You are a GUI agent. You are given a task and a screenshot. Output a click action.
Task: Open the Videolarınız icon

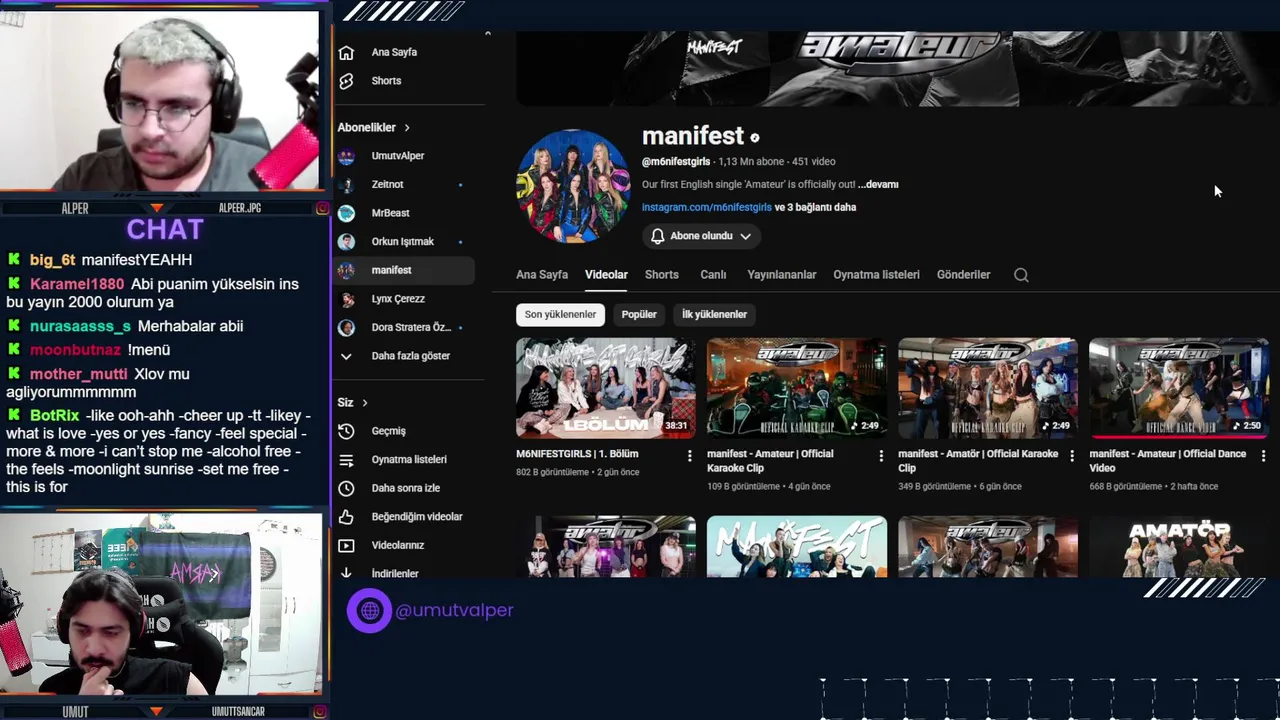tap(346, 546)
